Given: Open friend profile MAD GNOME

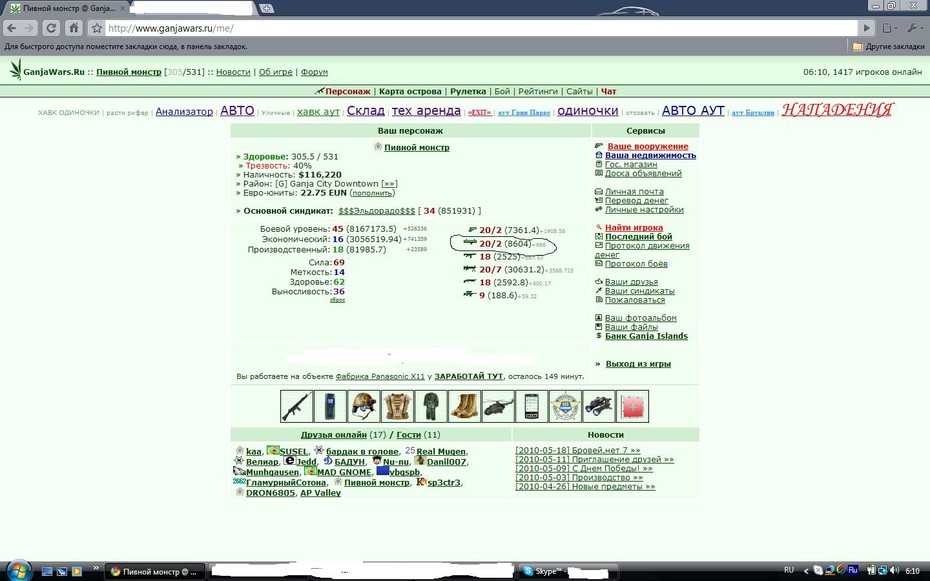Looking at the screenshot, I should 344,473.
